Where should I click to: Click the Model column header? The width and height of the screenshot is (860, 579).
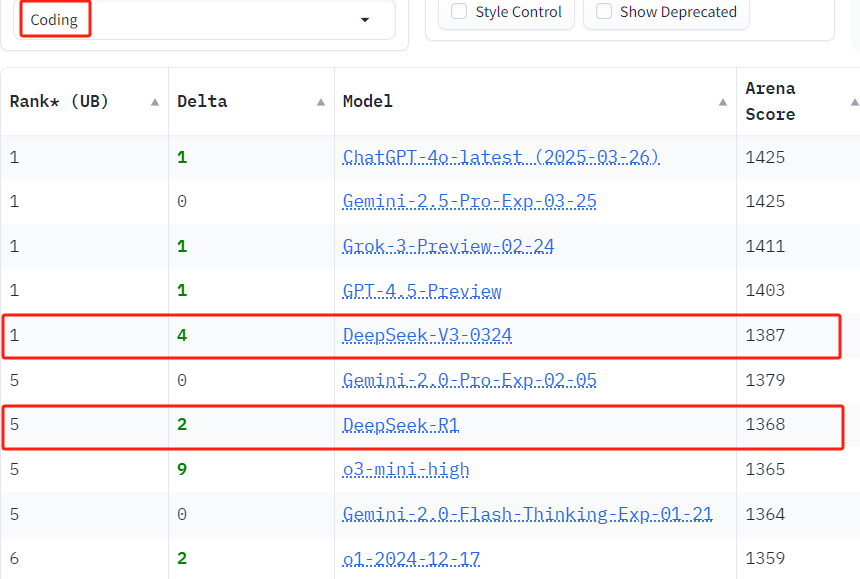[535, 101]
